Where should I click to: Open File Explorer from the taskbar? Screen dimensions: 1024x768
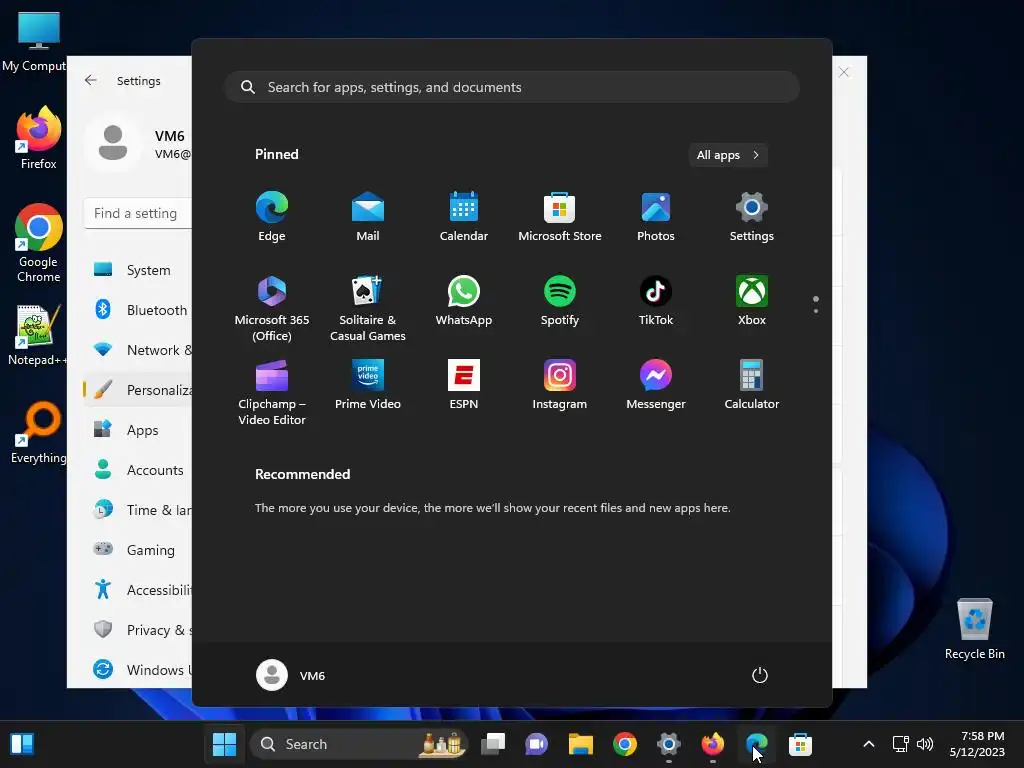[581, 744]
